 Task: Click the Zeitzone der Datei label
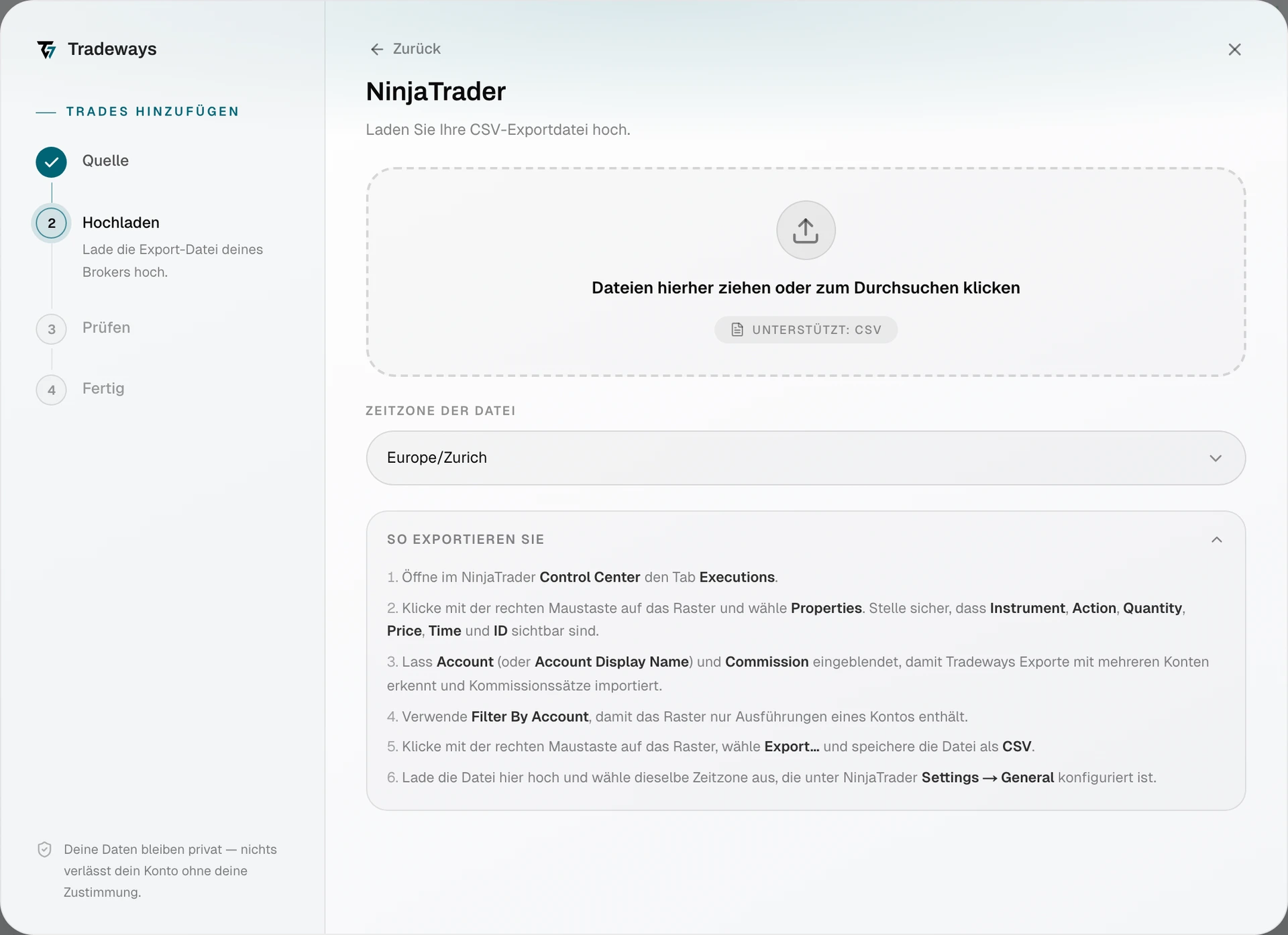440,411
